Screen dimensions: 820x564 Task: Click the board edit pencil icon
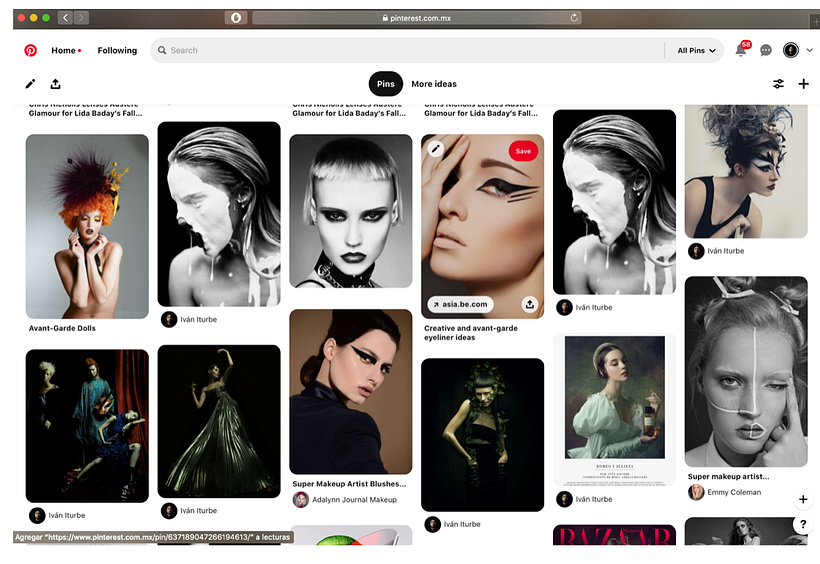click(30, 84)
